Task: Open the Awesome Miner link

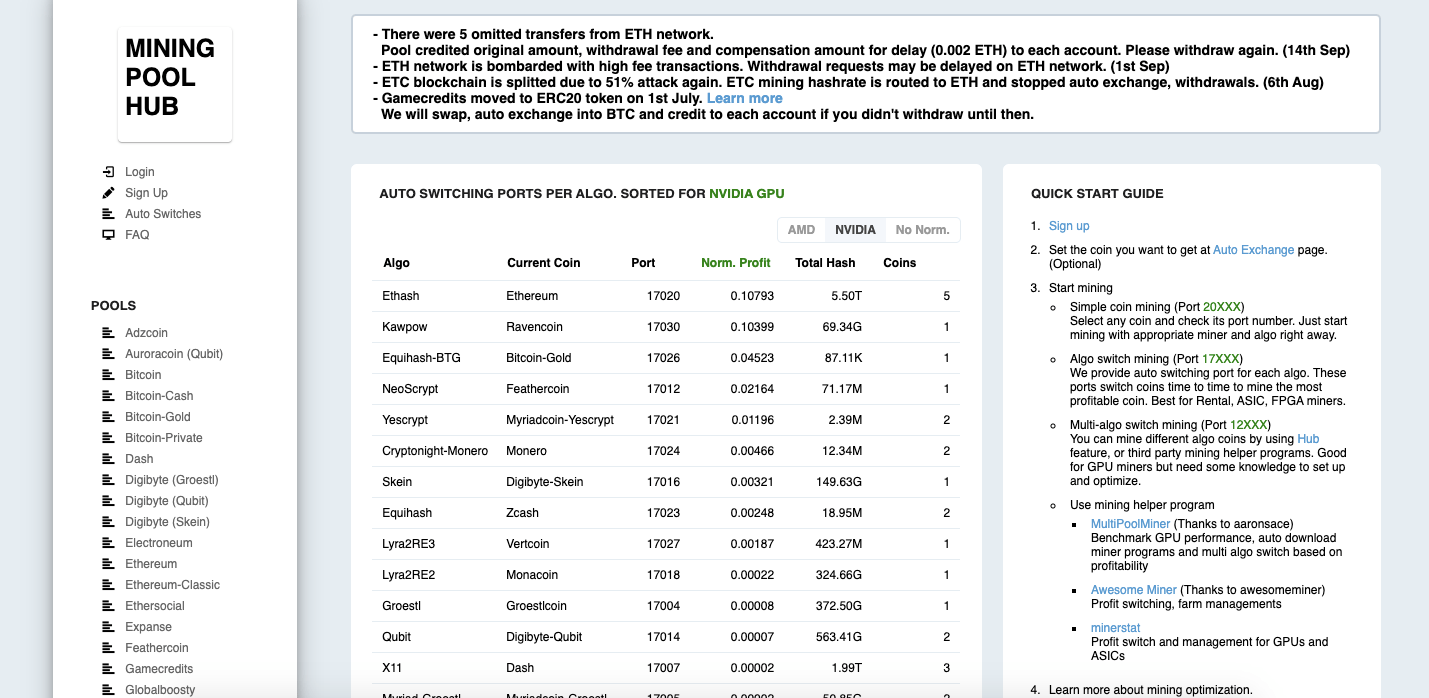Action: (x=1133, y=590)
